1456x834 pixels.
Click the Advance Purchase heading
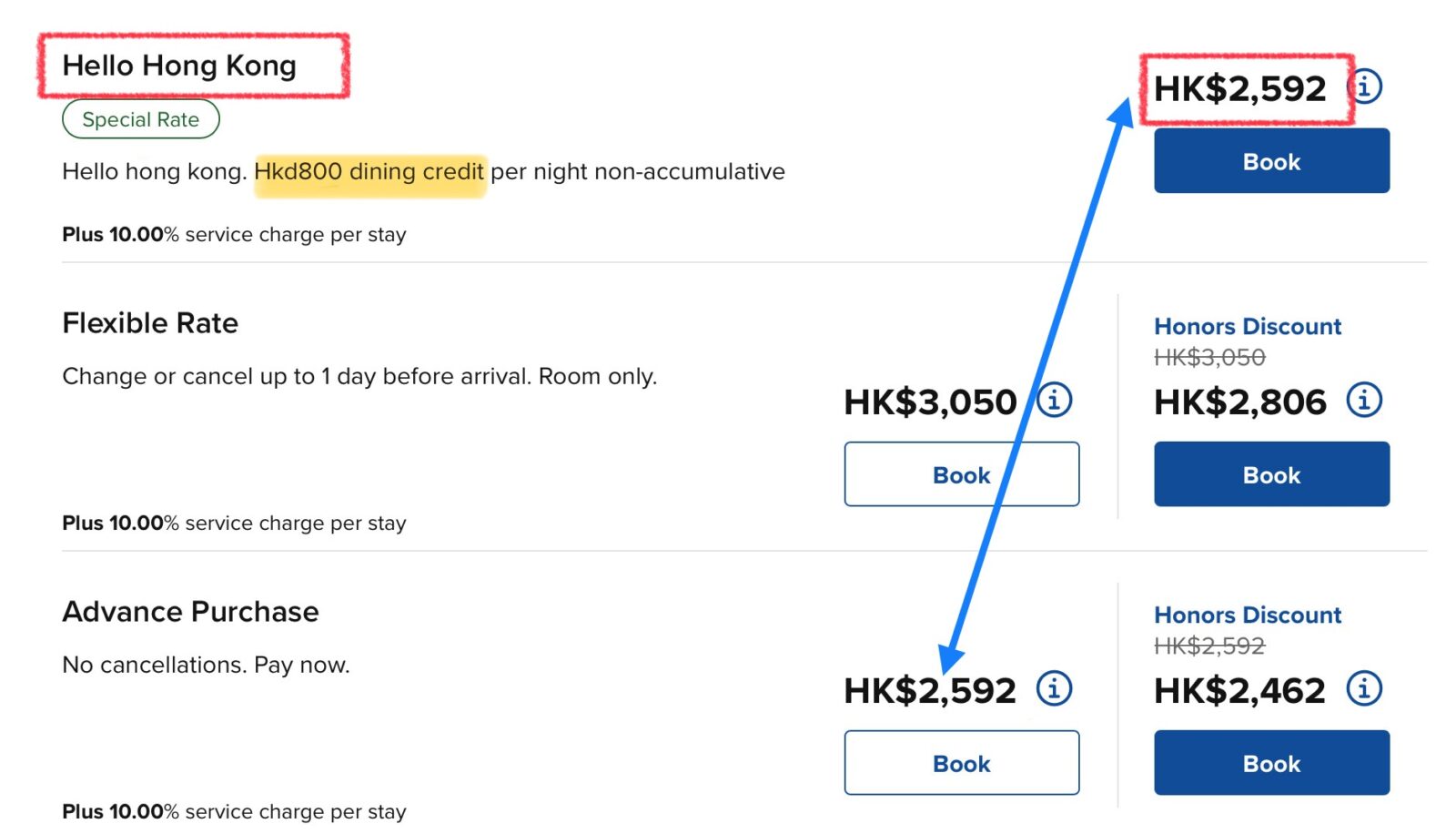190,611
